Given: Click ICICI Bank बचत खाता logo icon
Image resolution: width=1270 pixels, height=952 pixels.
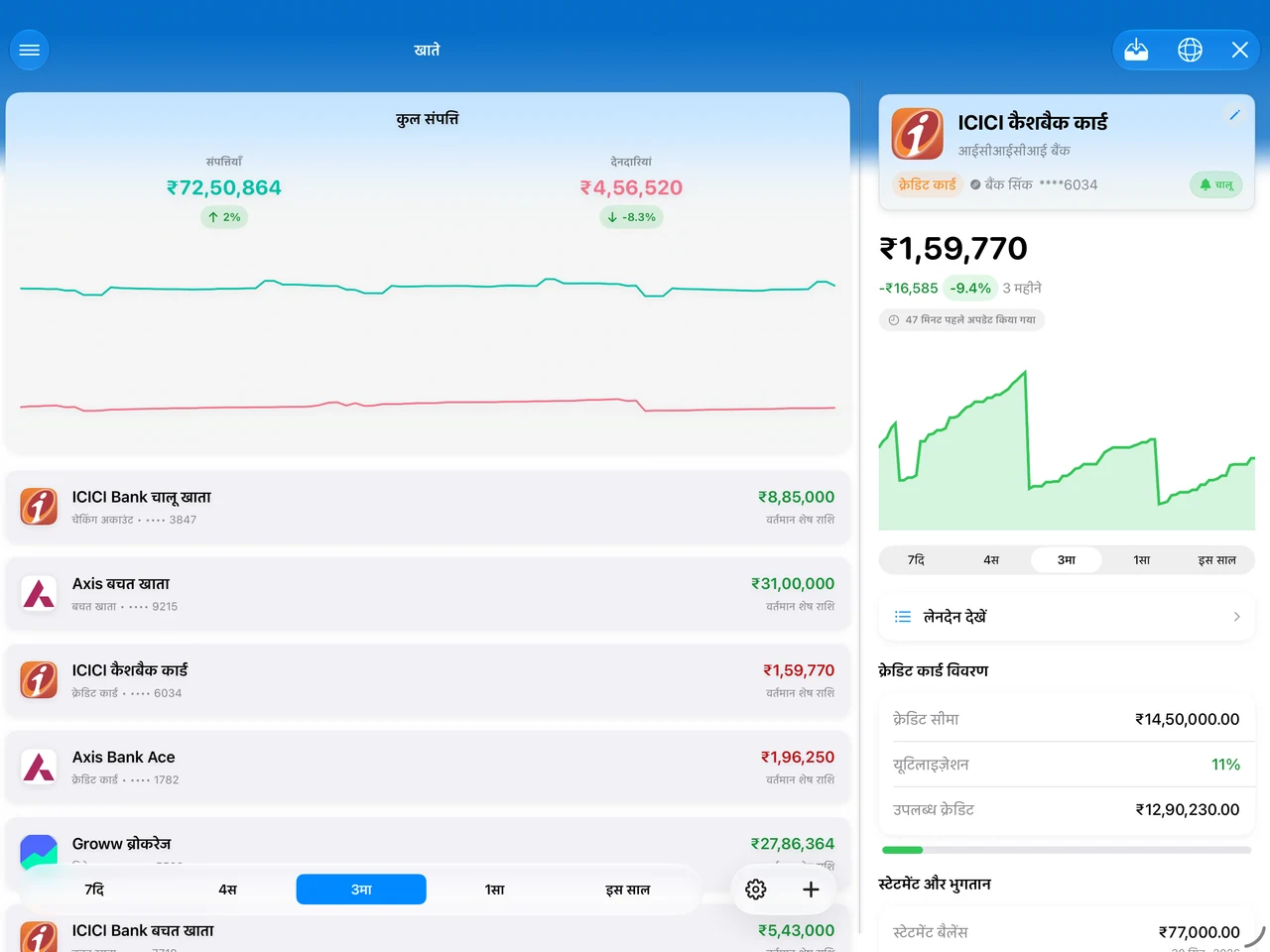Looking at the screenshot, I should point(39,937).
